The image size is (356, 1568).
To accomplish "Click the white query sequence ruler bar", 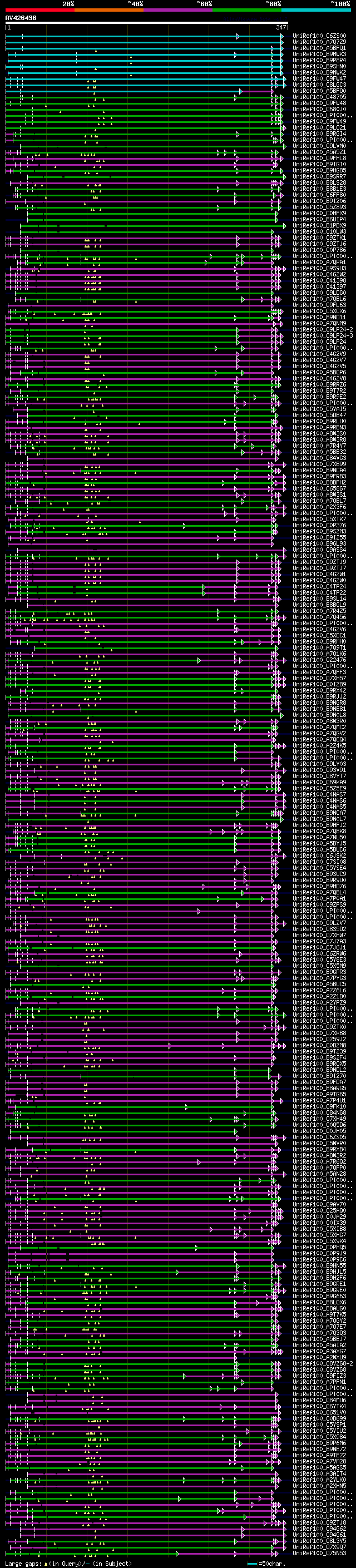I will pyautogui.click(x=147, y=23).
